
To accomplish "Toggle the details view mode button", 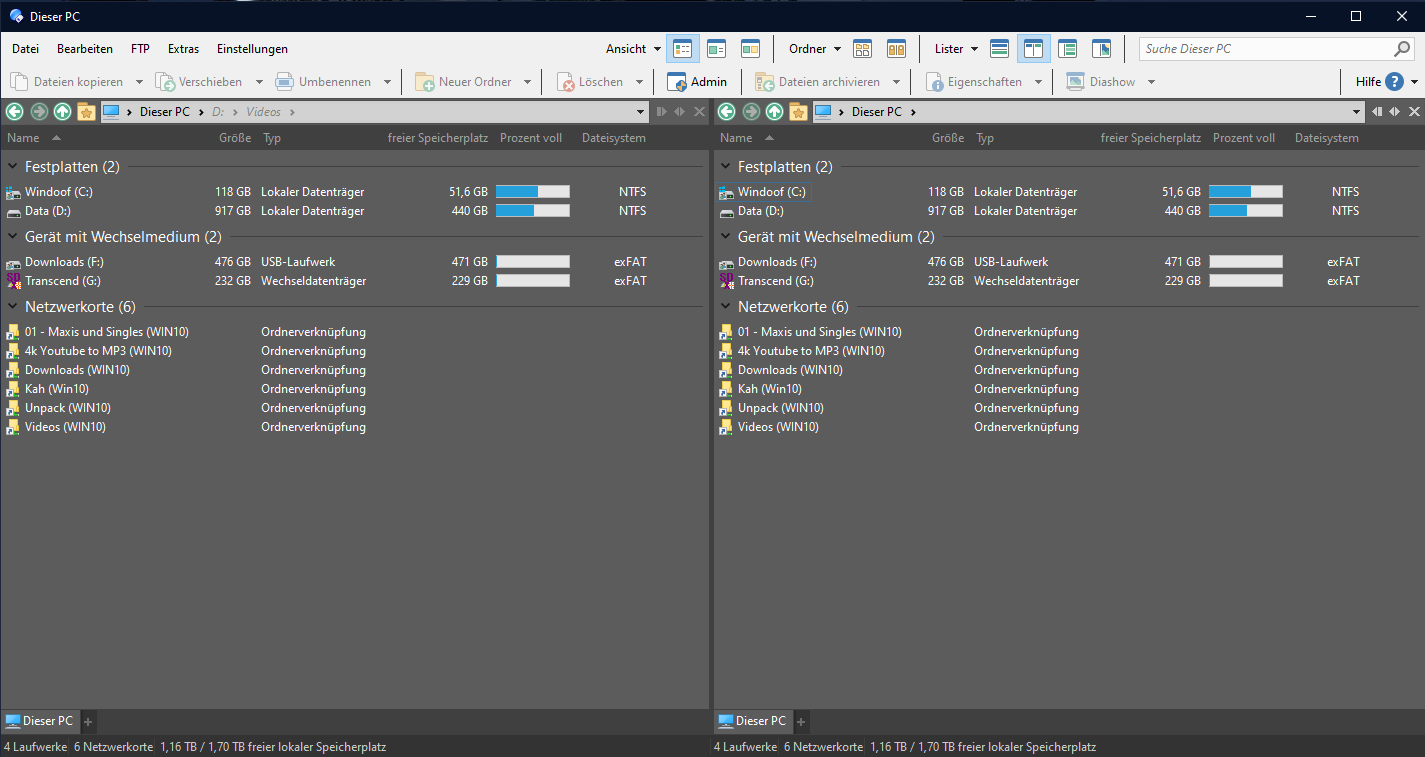I will click(x=683, y=49).
